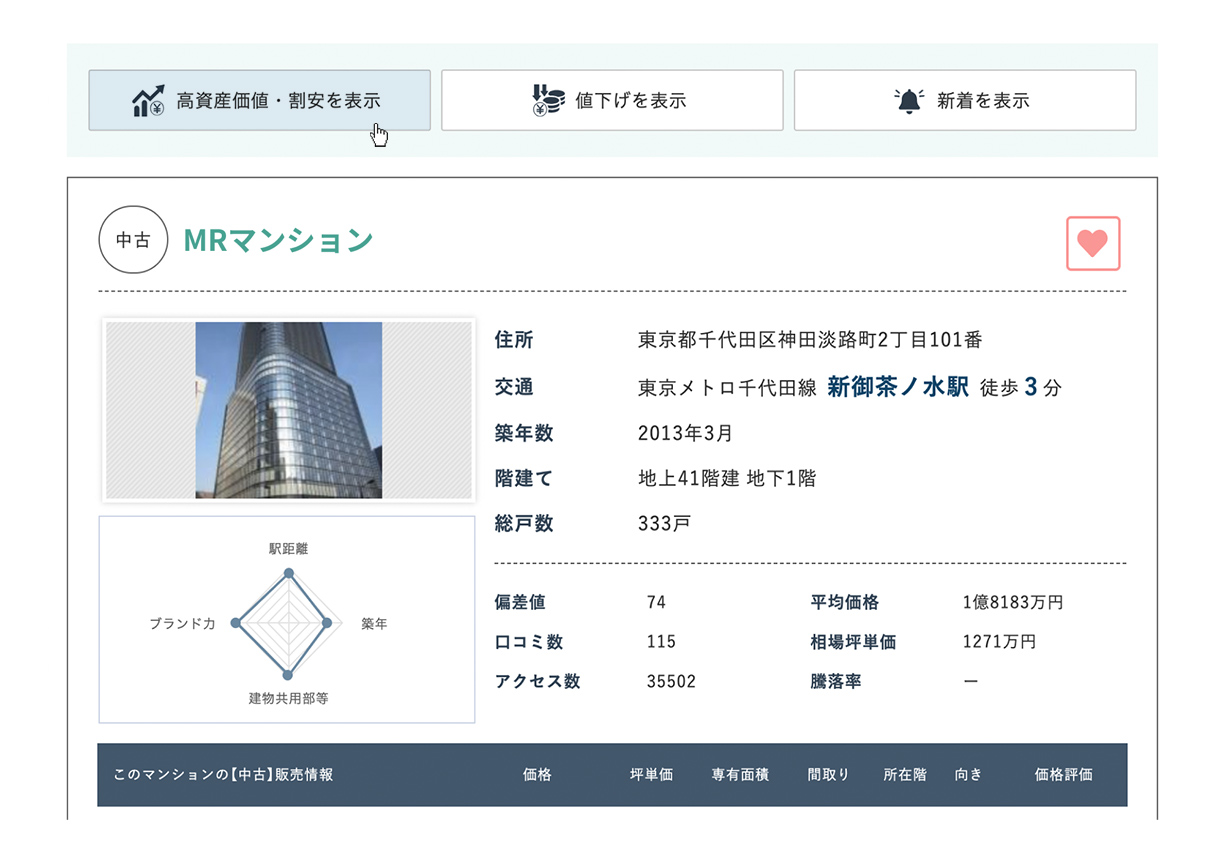Click the 口コミ数 value 115
The image size is (1225, 856).
pyautogui.click(x=661, y=642)
